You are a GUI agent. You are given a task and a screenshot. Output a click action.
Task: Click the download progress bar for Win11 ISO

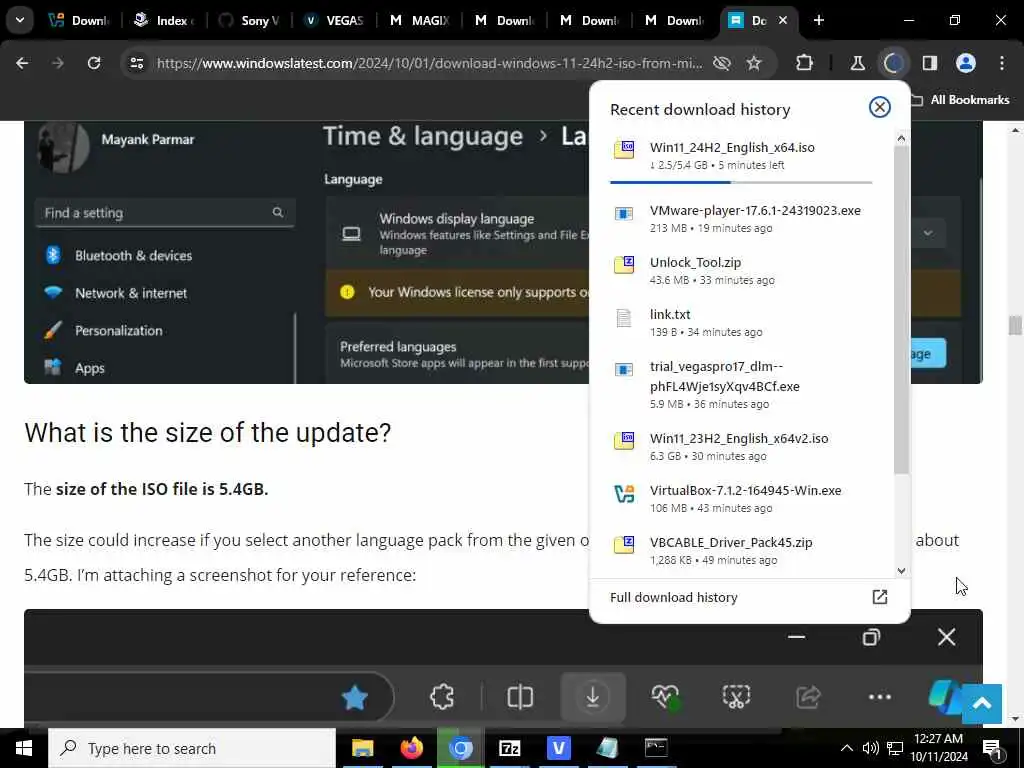(x=741, y=182)
